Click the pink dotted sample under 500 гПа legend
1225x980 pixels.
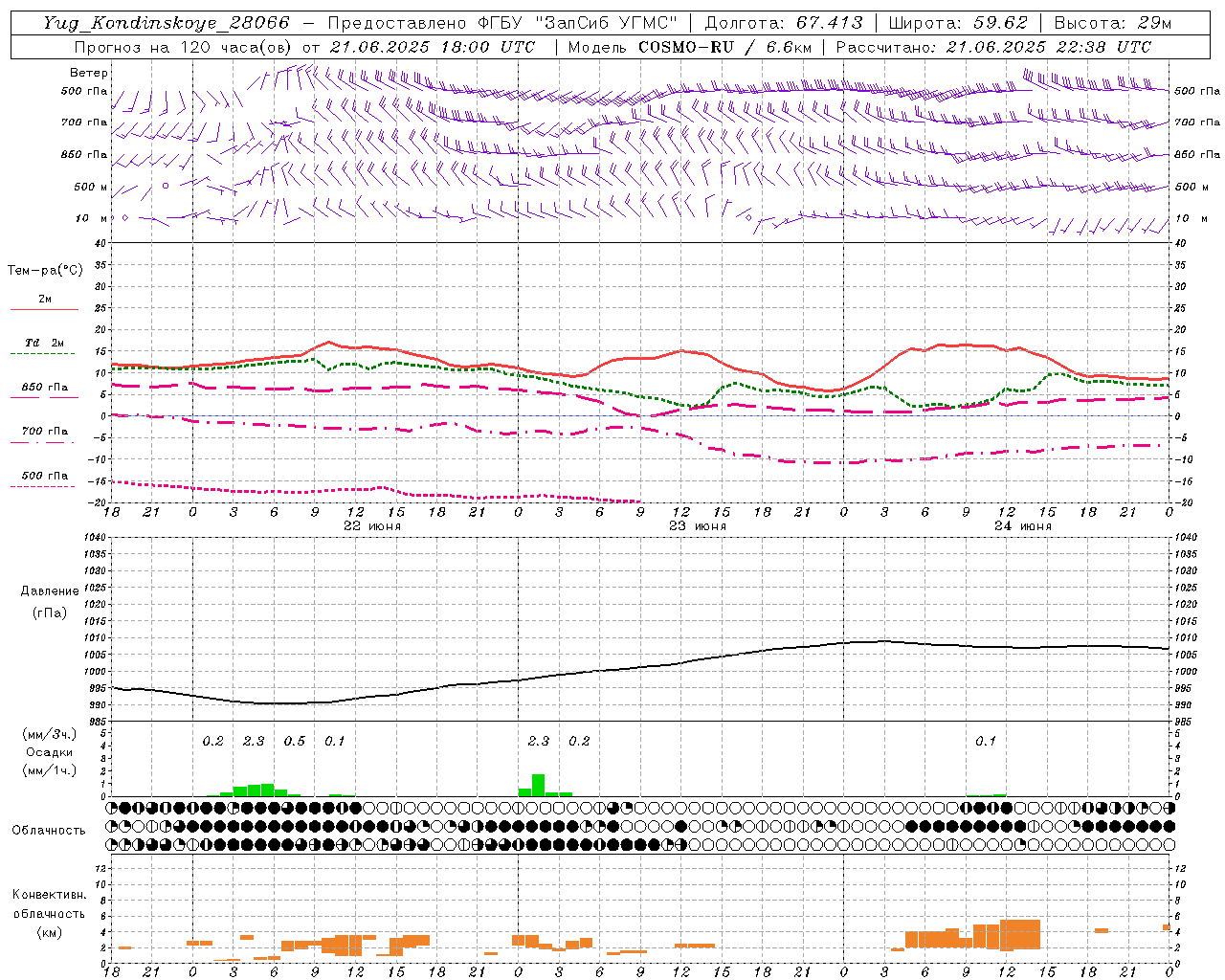(x=43, y=487)
